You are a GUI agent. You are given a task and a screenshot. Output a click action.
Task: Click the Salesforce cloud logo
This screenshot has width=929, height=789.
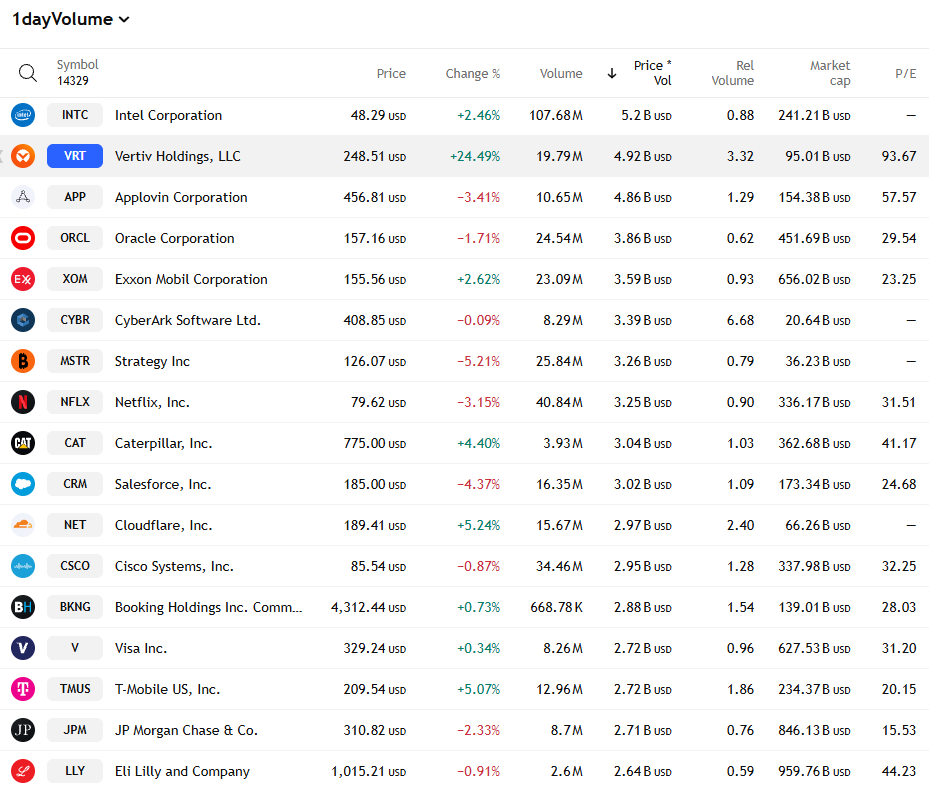23,484
